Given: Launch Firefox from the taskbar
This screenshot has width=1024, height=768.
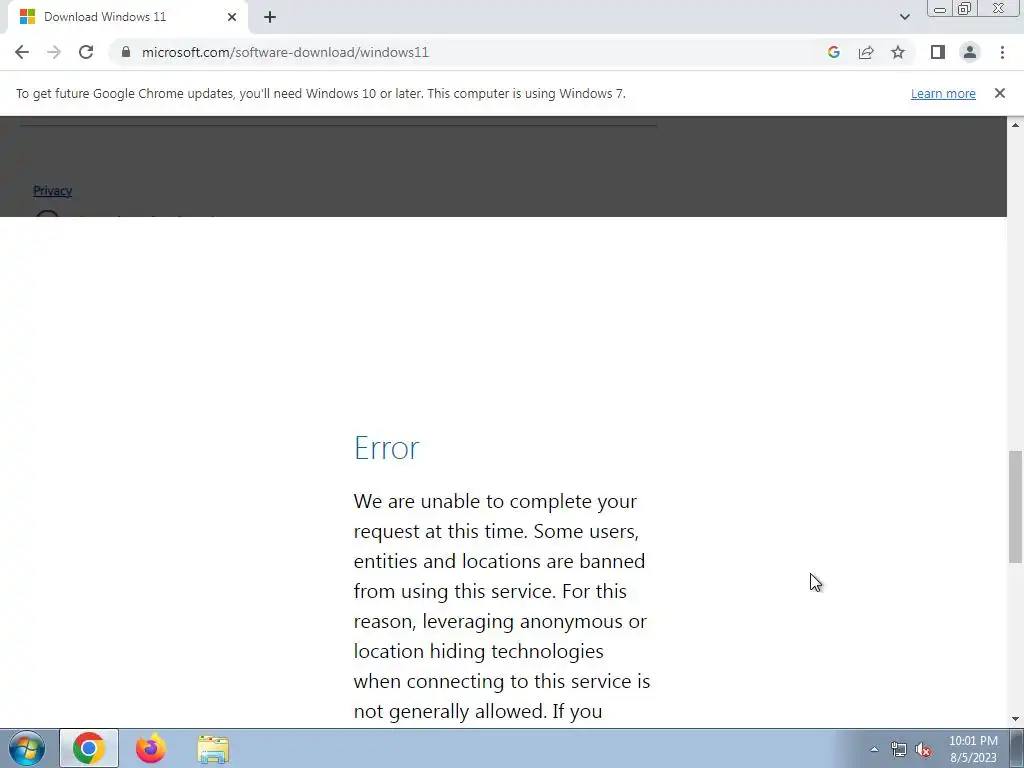Looking at the screenshot, I should tap(151, 748).
